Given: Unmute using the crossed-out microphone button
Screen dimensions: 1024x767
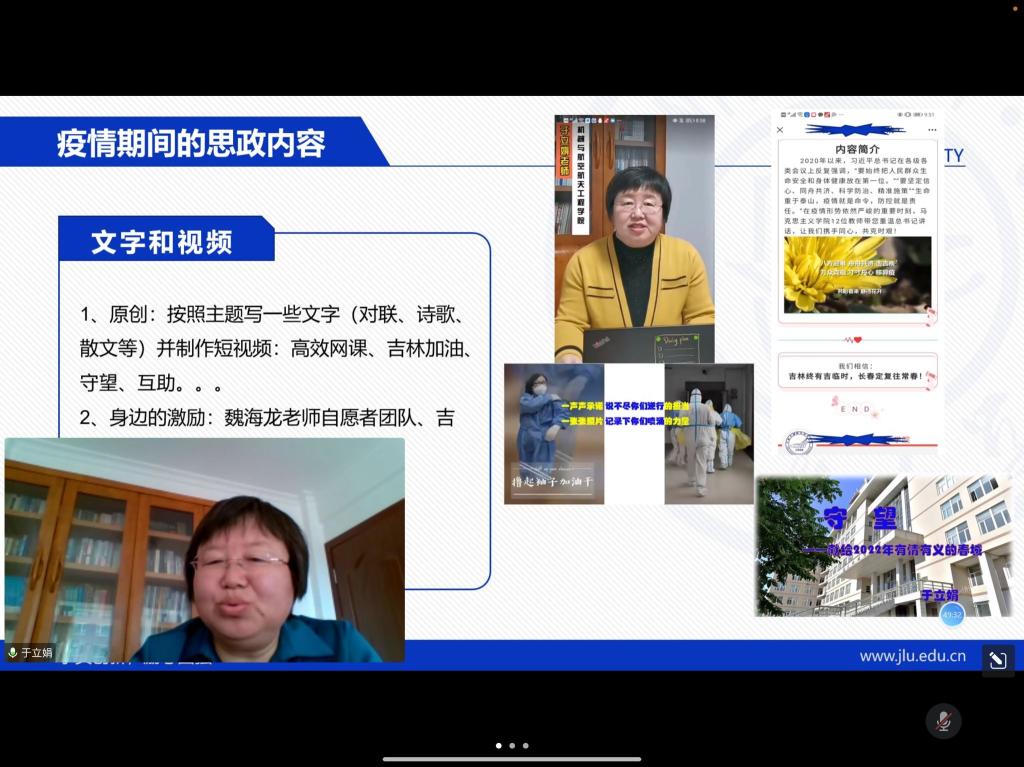Looking at the screenshot, I should coord(942,721).
